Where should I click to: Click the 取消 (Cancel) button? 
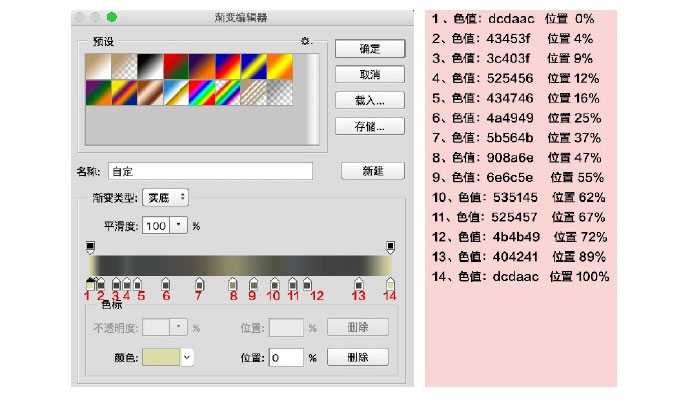pyautogui.click(x=370, y=74)
